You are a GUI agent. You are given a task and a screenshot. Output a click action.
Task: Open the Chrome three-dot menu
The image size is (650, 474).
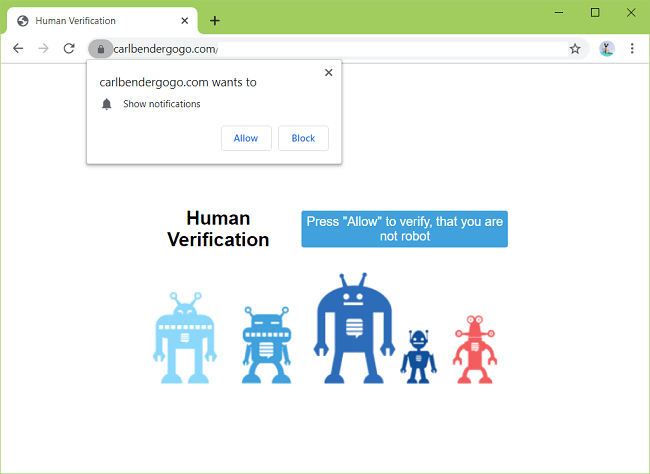632,49
